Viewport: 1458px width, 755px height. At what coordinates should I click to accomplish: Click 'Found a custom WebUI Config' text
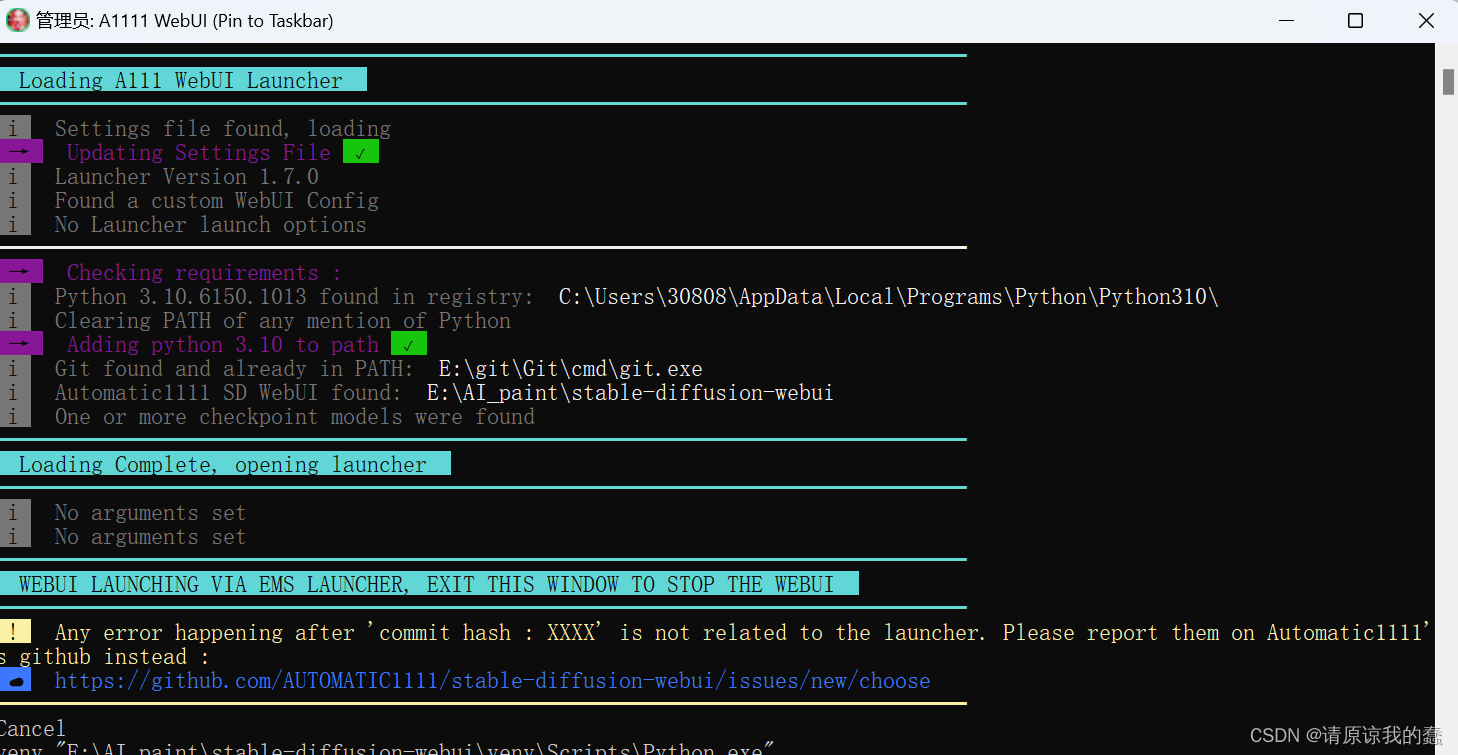[217, 201]
